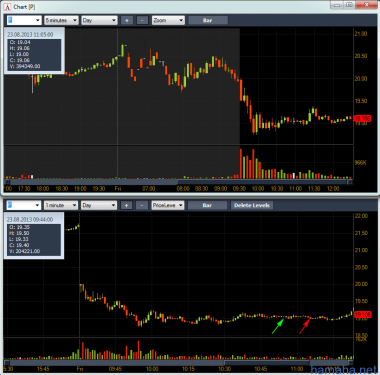Image resolution: width=380 pixels, height=375 pixels.
Task: Click the Bar button in upper chart toolbar
Action: click(208, 20)
